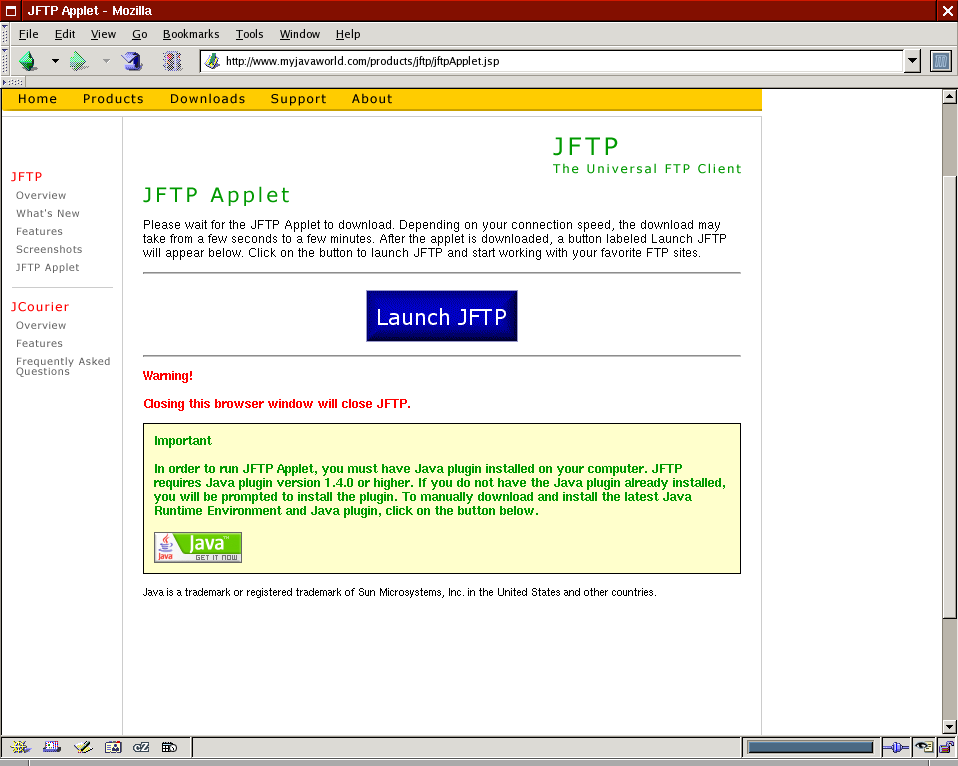Open the Help menu
This screenshot has height=766, width=958.
pos(348,34)
